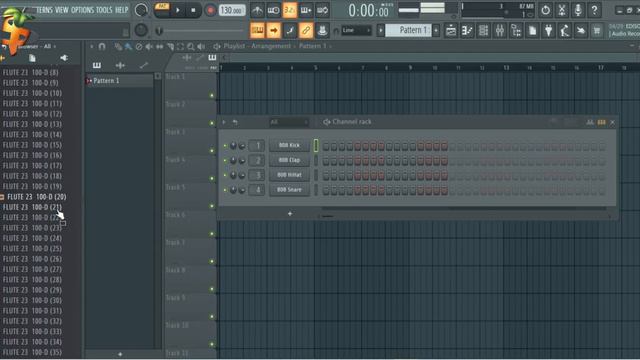Open the plugin picker plug icon
The width and height of the screenshot is (640, 360).
549,30
